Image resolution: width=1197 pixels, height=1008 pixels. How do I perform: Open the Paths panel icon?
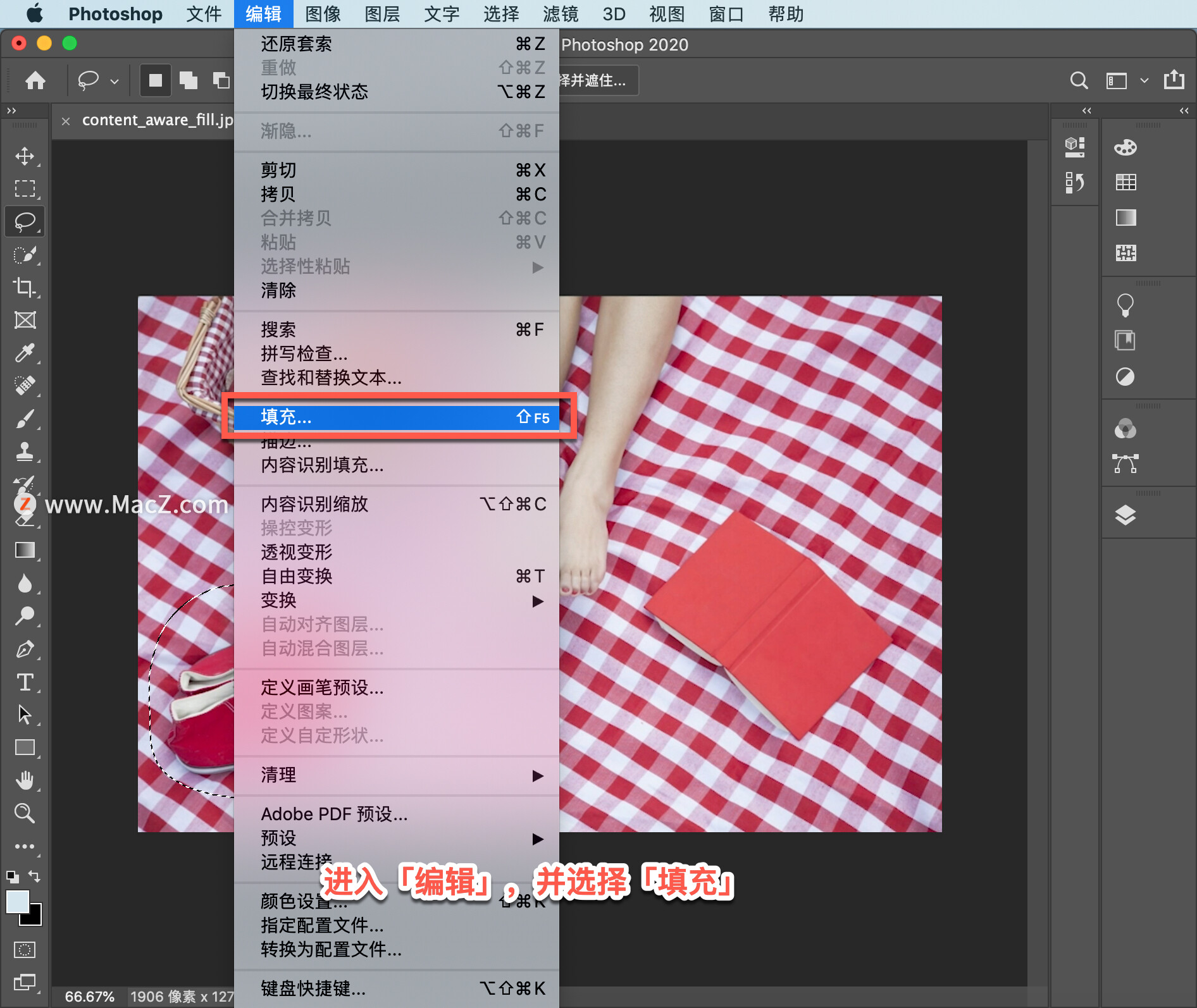tap(1126, 464)
